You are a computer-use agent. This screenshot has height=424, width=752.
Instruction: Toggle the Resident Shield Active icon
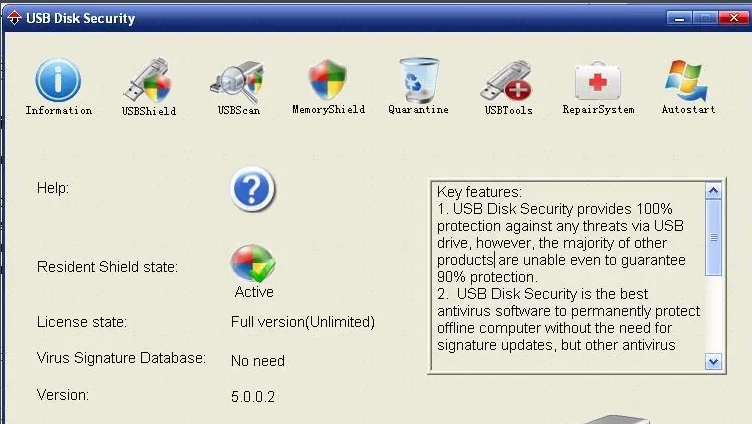[x=253, y=264]
